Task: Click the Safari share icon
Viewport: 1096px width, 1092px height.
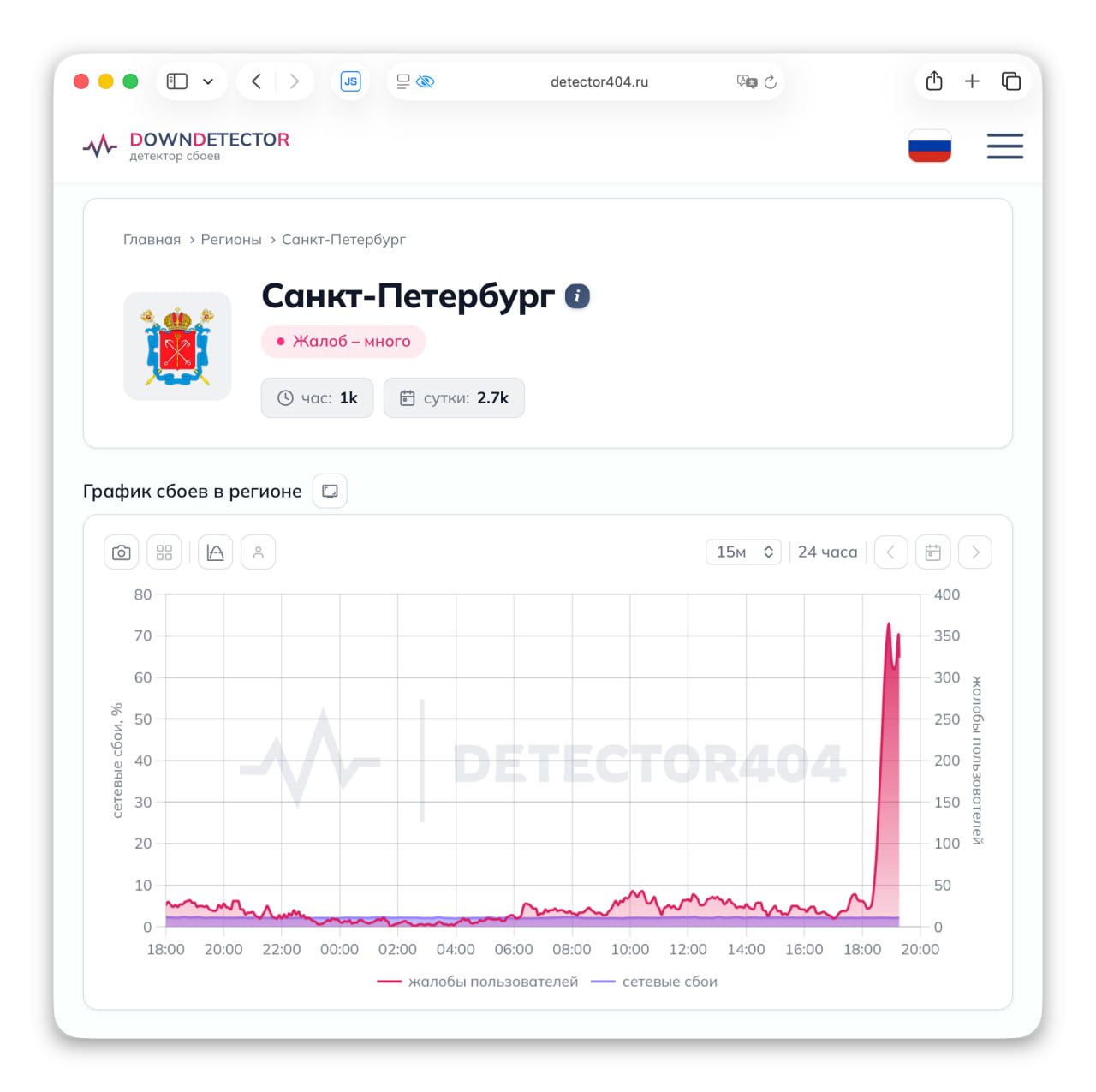Action: pos(934,81)
